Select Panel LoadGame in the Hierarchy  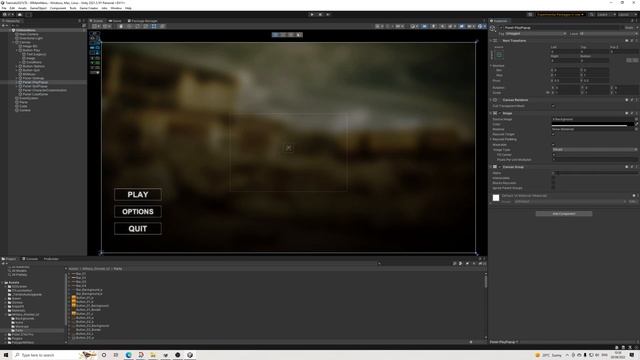click(35, 94)
